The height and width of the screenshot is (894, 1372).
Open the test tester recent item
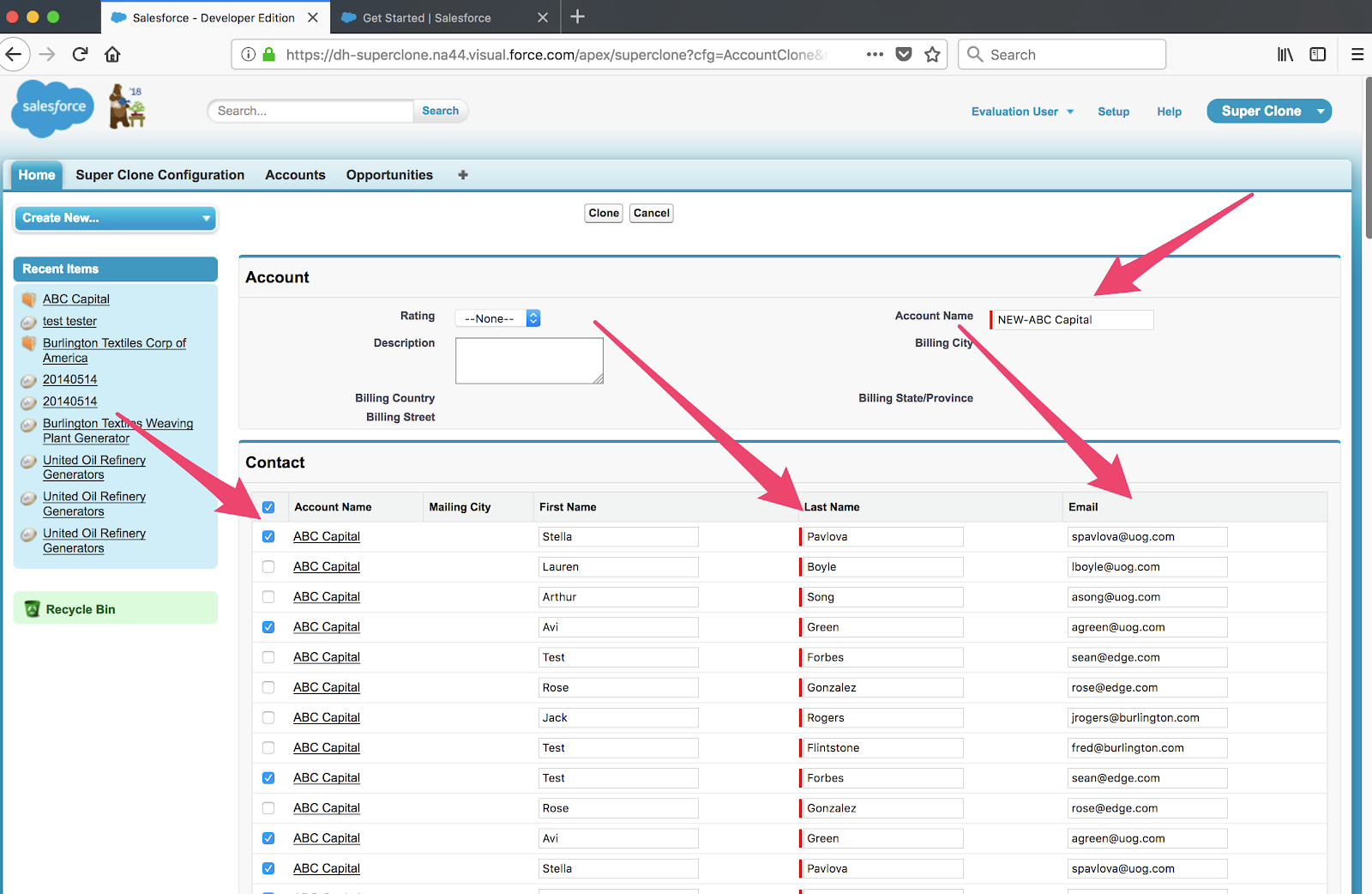point(69,321)
